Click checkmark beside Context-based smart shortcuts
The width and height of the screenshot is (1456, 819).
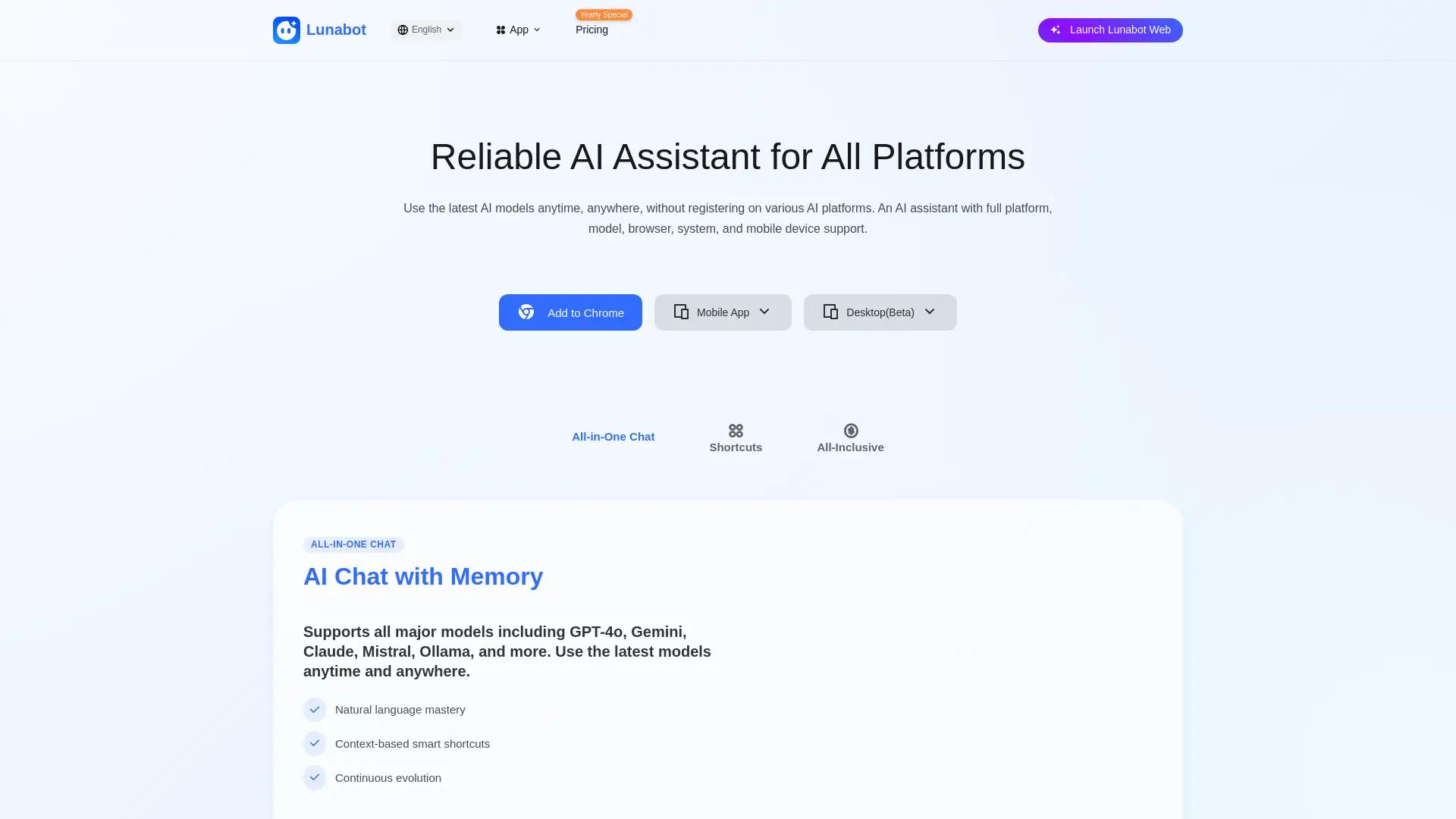315,744
